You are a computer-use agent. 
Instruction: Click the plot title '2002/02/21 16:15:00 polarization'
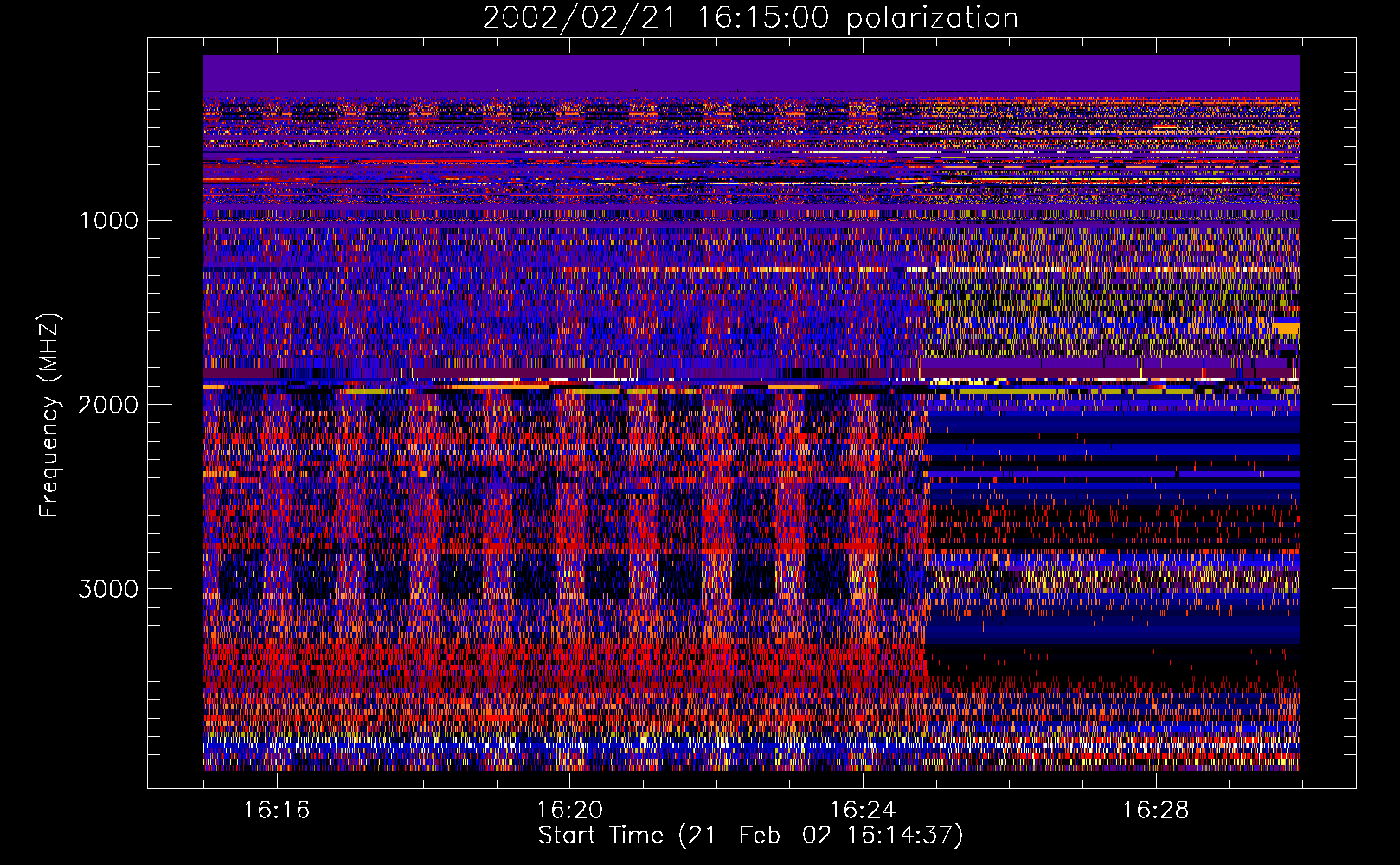[x=750, y=18]
